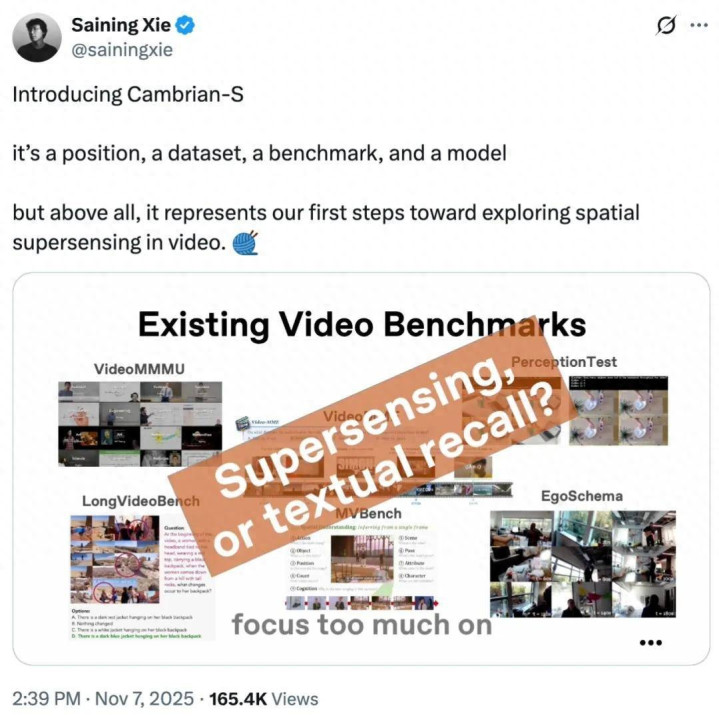Click the VideoMMMU thumbnail grid
Image resolution: width=719 pixels, height=718 pixels.
pos(140,424)
